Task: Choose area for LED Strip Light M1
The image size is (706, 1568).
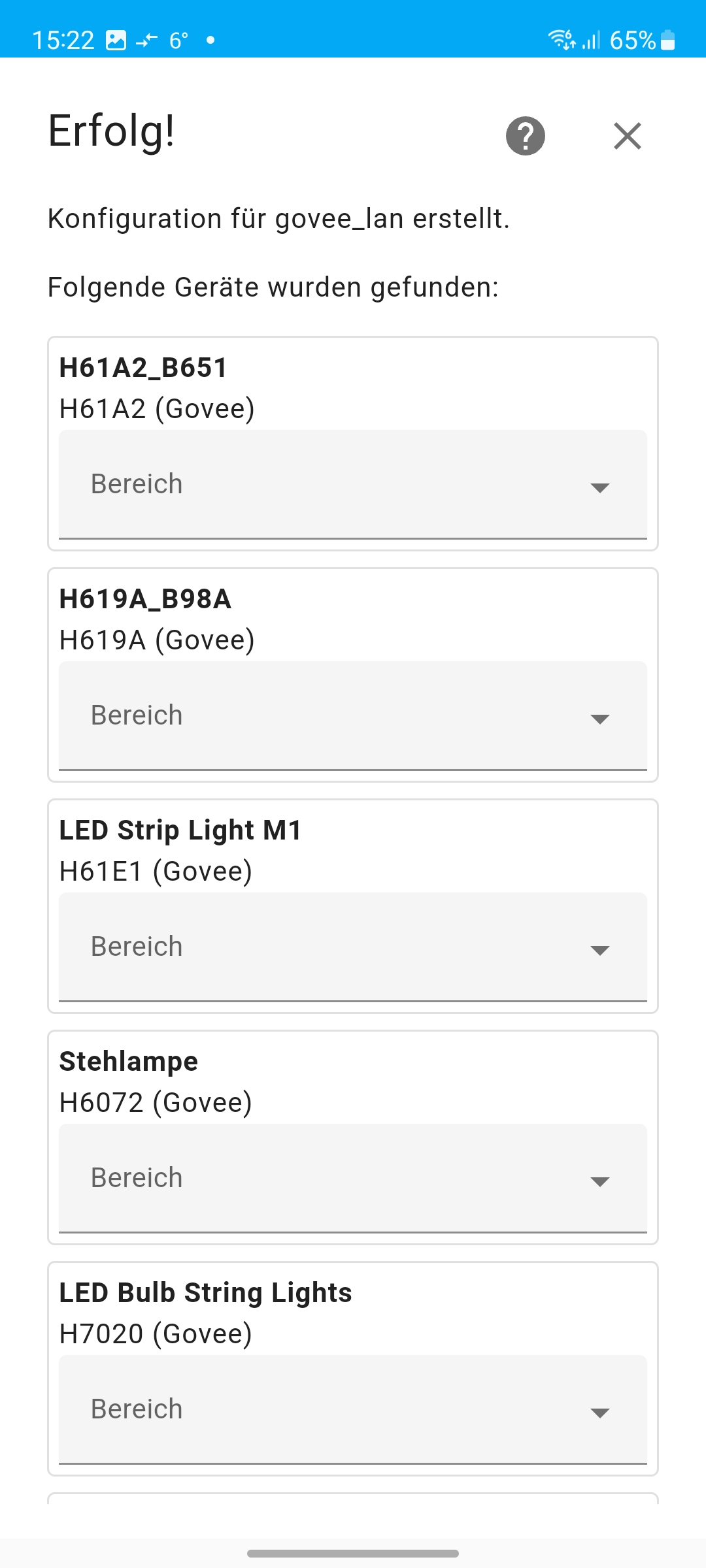Action: (x=353, y=947)
